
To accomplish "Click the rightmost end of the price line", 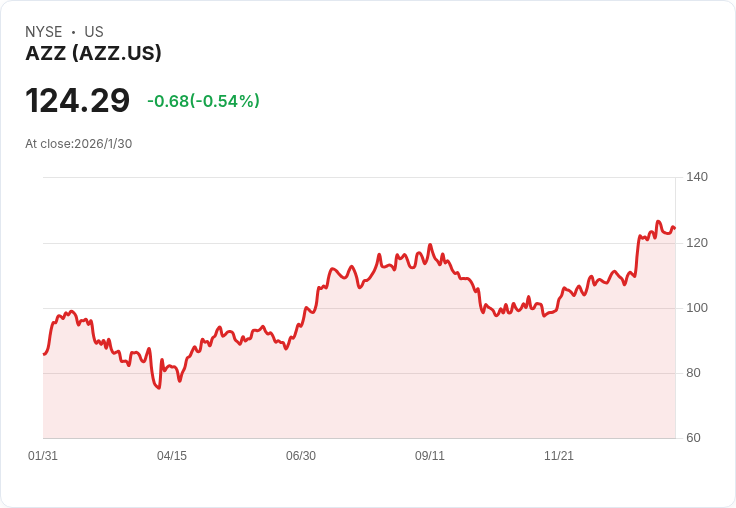I will pyautogui.click(x=675, y=228).
